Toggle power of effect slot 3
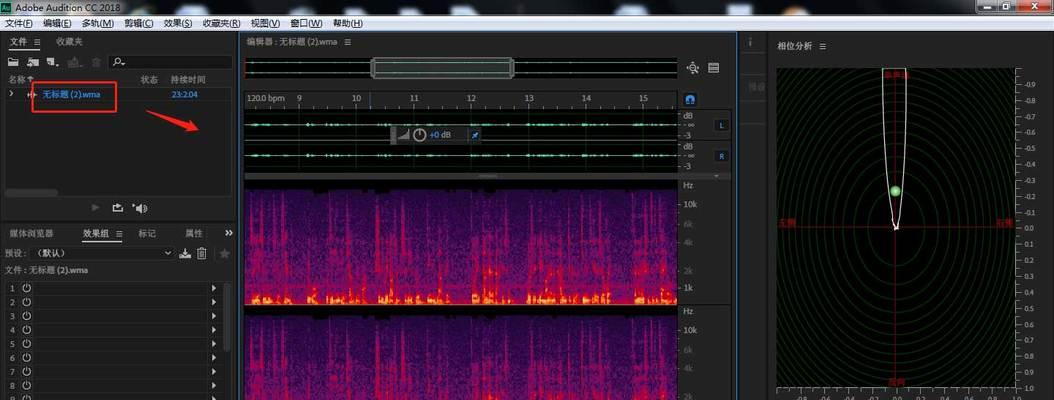1054x400 pixels. click(27, 316)
